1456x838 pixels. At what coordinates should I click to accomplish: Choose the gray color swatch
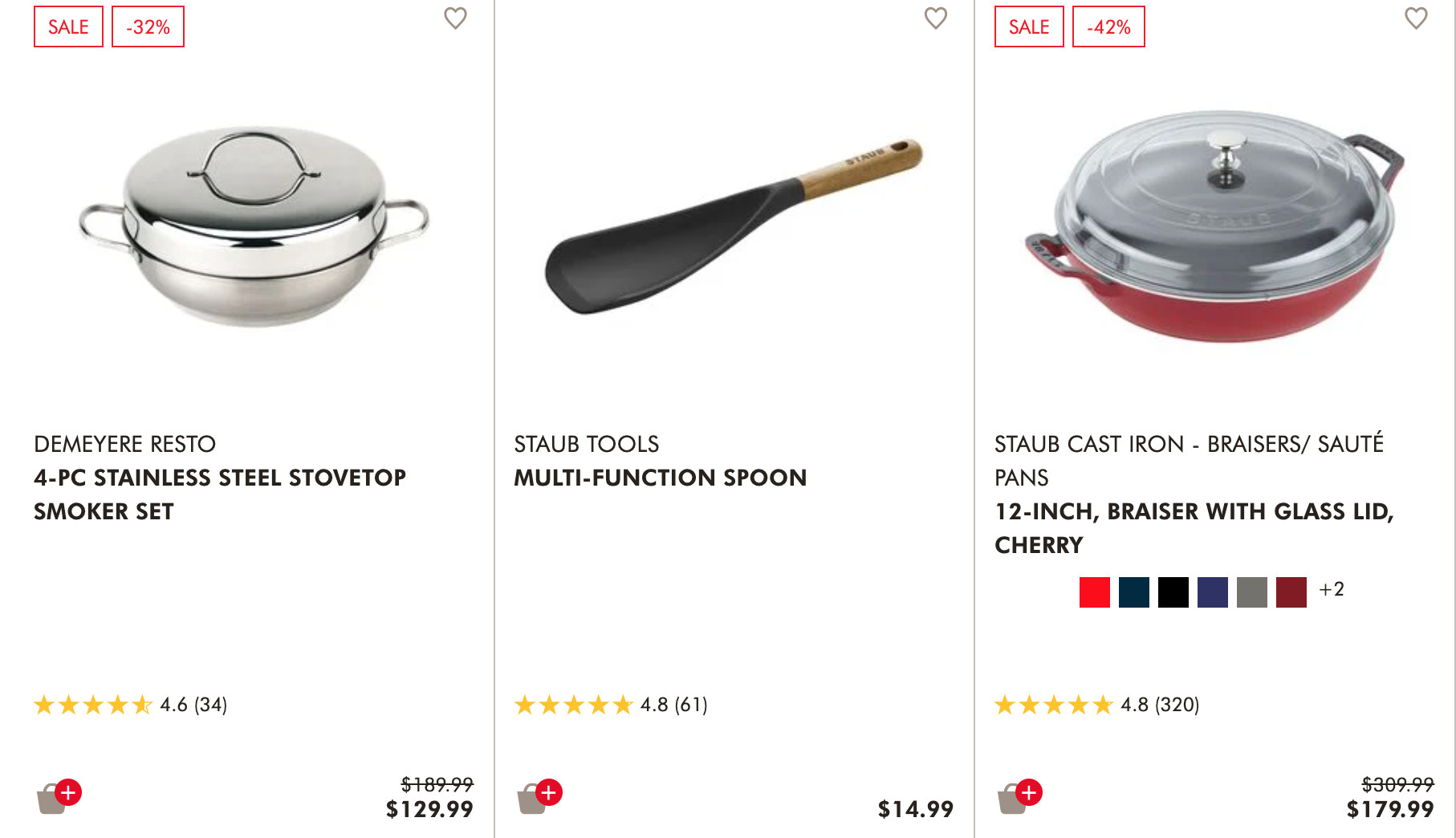(x=1251, y=592)
